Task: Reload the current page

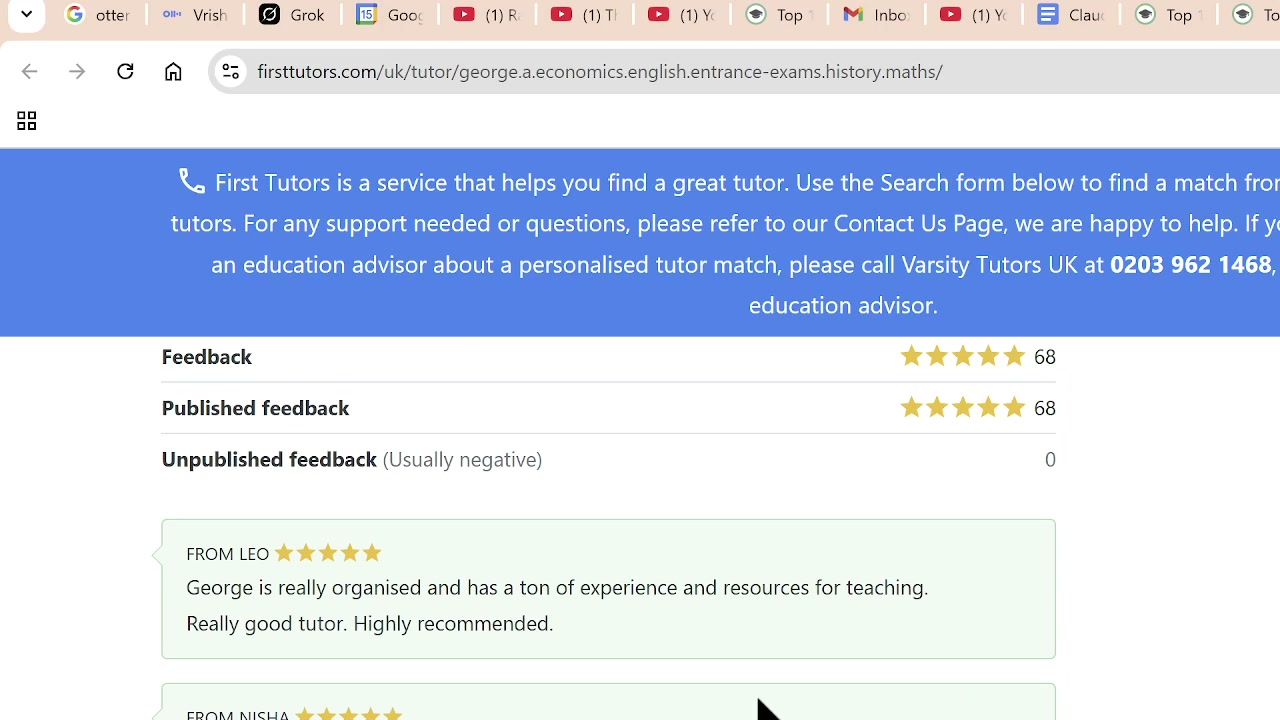Action: click(x=125, y=72)
